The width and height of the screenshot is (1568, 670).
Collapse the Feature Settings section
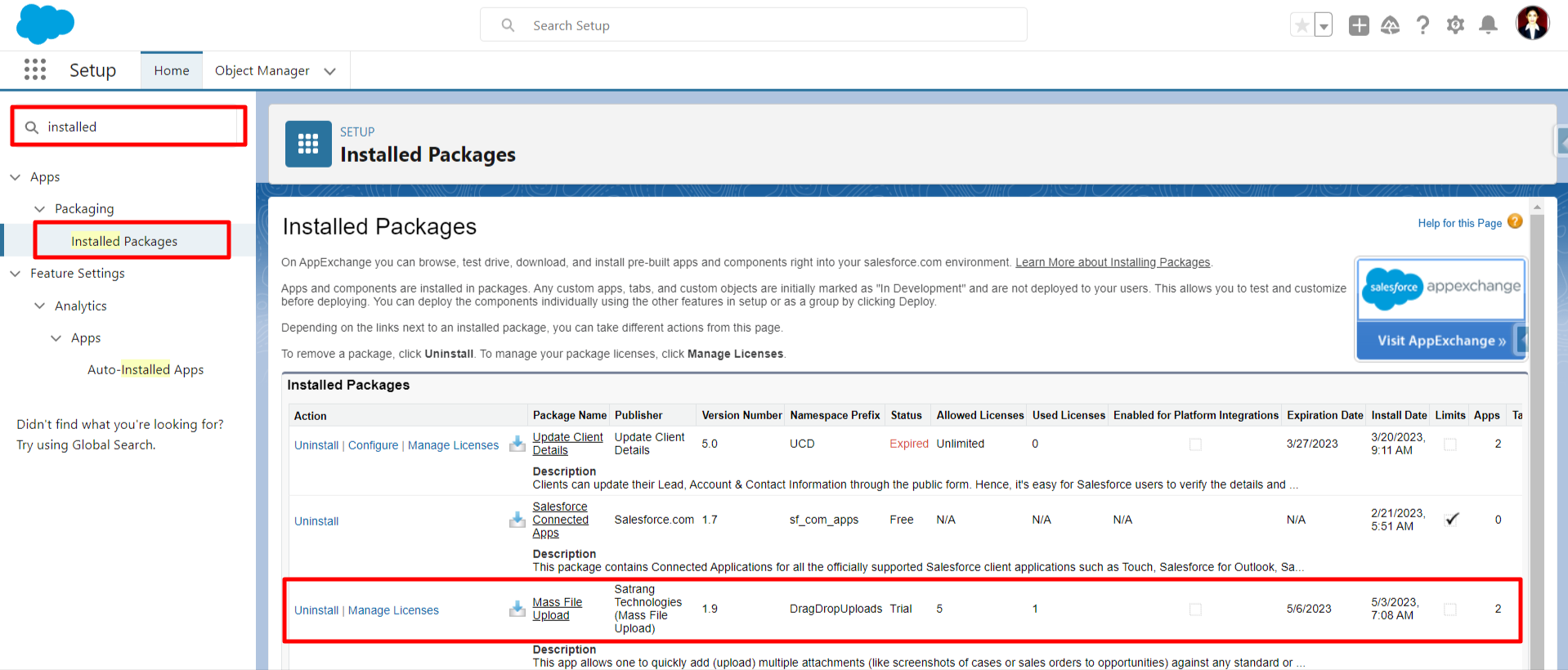15,274
